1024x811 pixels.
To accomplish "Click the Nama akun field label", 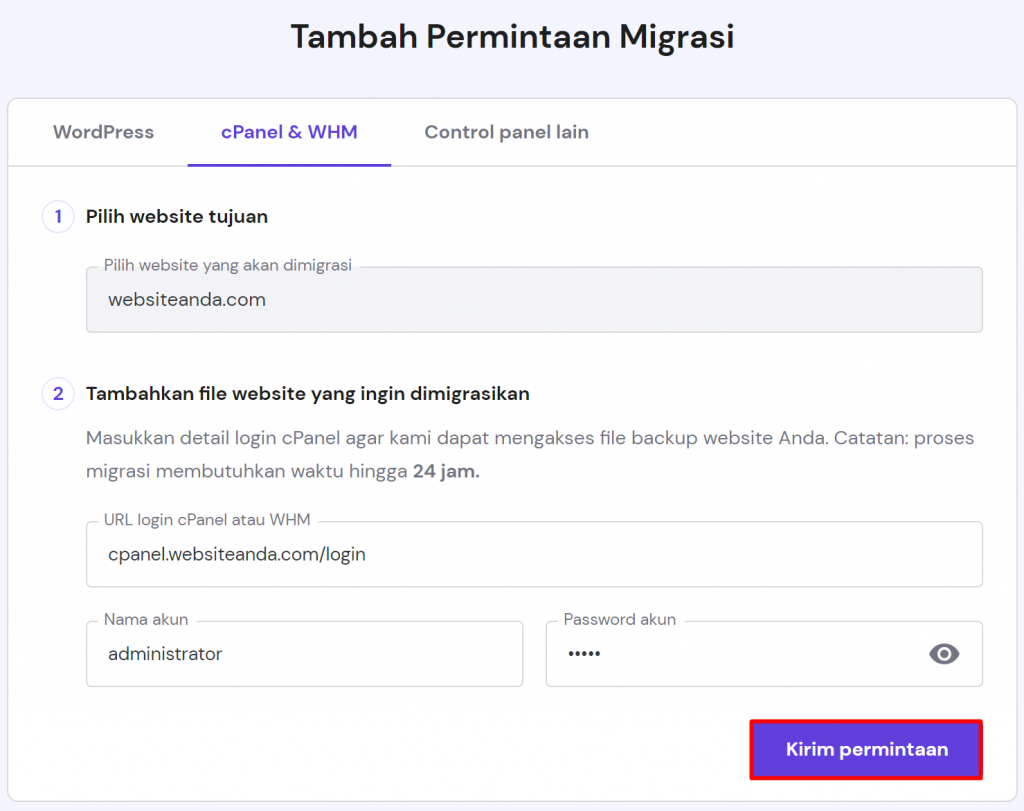I will 146,620.
